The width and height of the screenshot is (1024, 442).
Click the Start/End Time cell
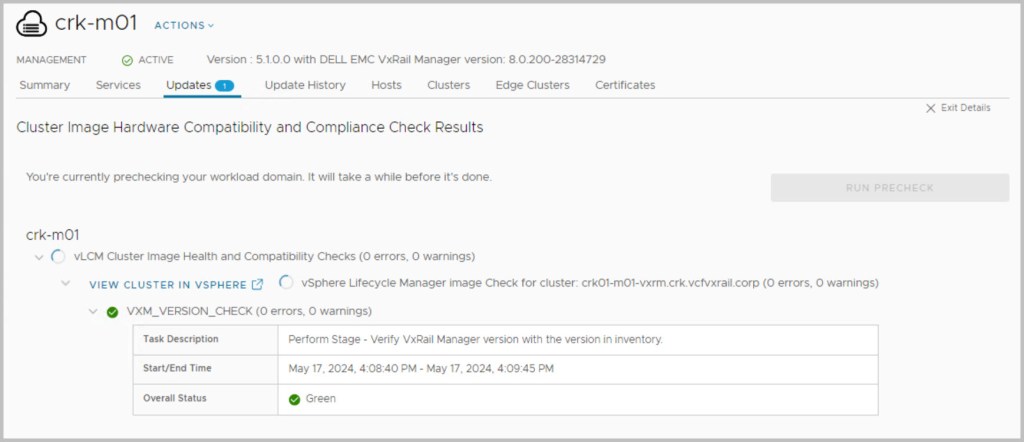[x=206, y=369]
